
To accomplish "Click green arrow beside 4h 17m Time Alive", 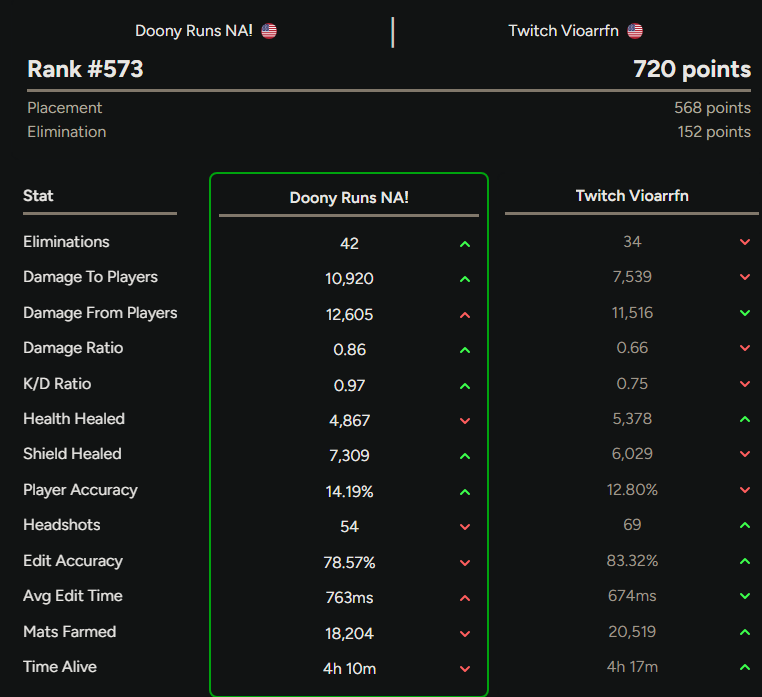I will [745, 666].
